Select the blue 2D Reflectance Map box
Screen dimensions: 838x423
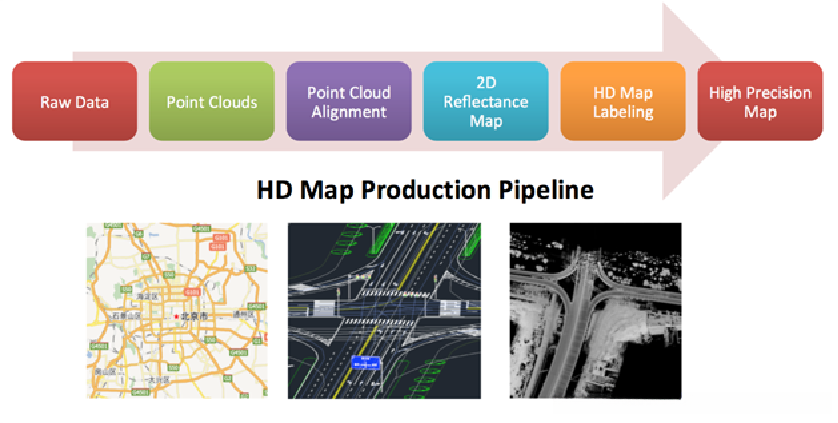[x=486, y=101]
